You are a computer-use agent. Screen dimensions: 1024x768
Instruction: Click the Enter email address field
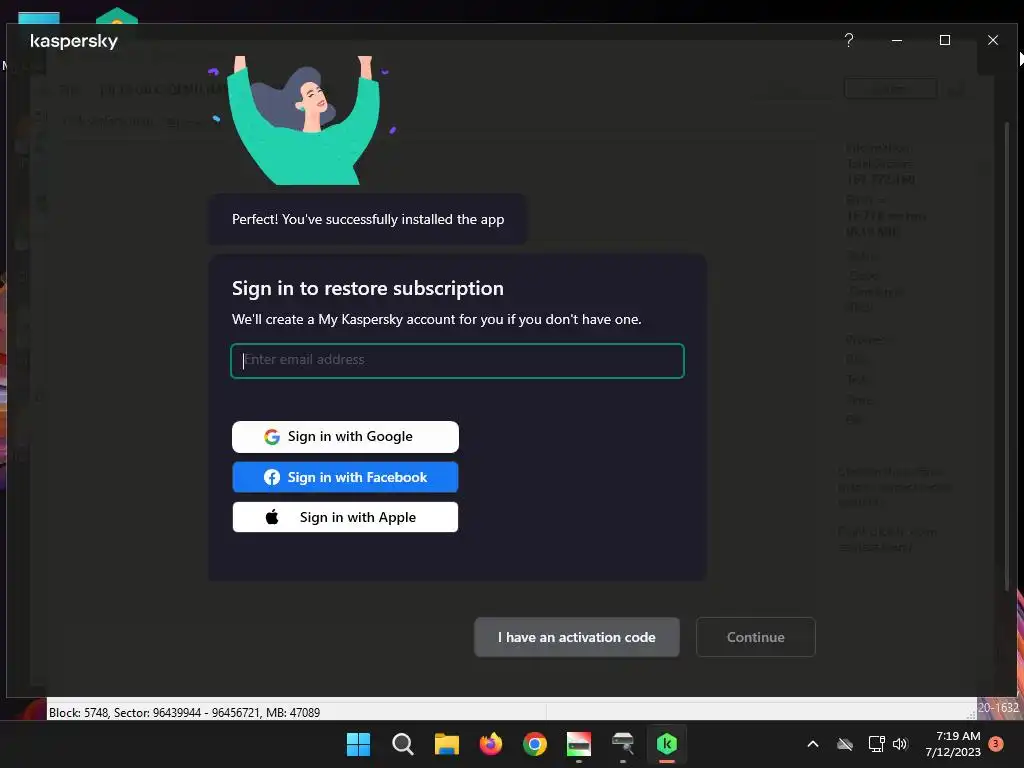pos(457,360)
